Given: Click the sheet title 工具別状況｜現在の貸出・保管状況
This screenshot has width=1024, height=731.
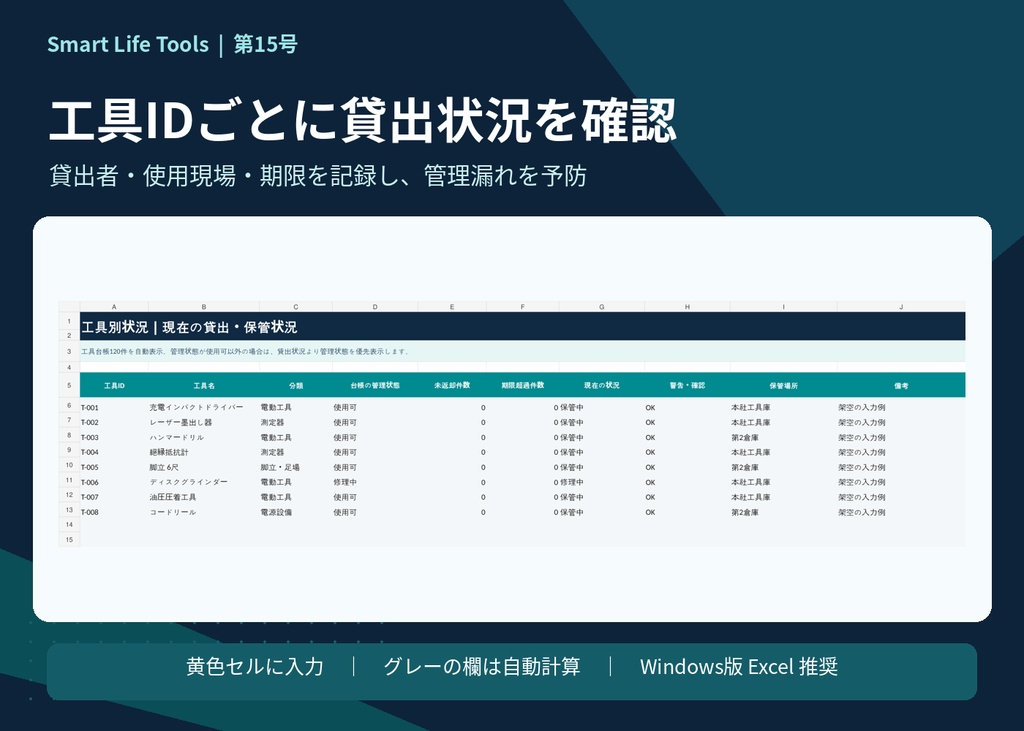Looking at the screenshot, I should (x=189, y=327).
